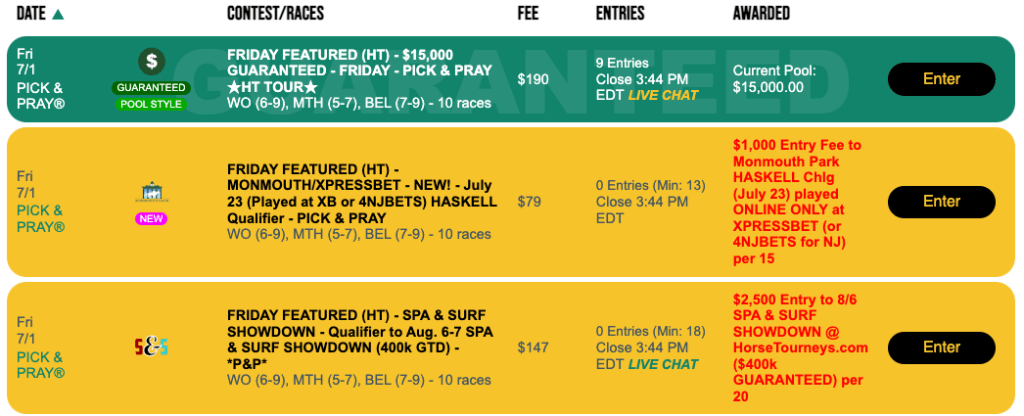Enter the $15,000 Guaranteed contest
Image resolution: width=1024 pixels, height=416 pixels.
click(941, 79)
